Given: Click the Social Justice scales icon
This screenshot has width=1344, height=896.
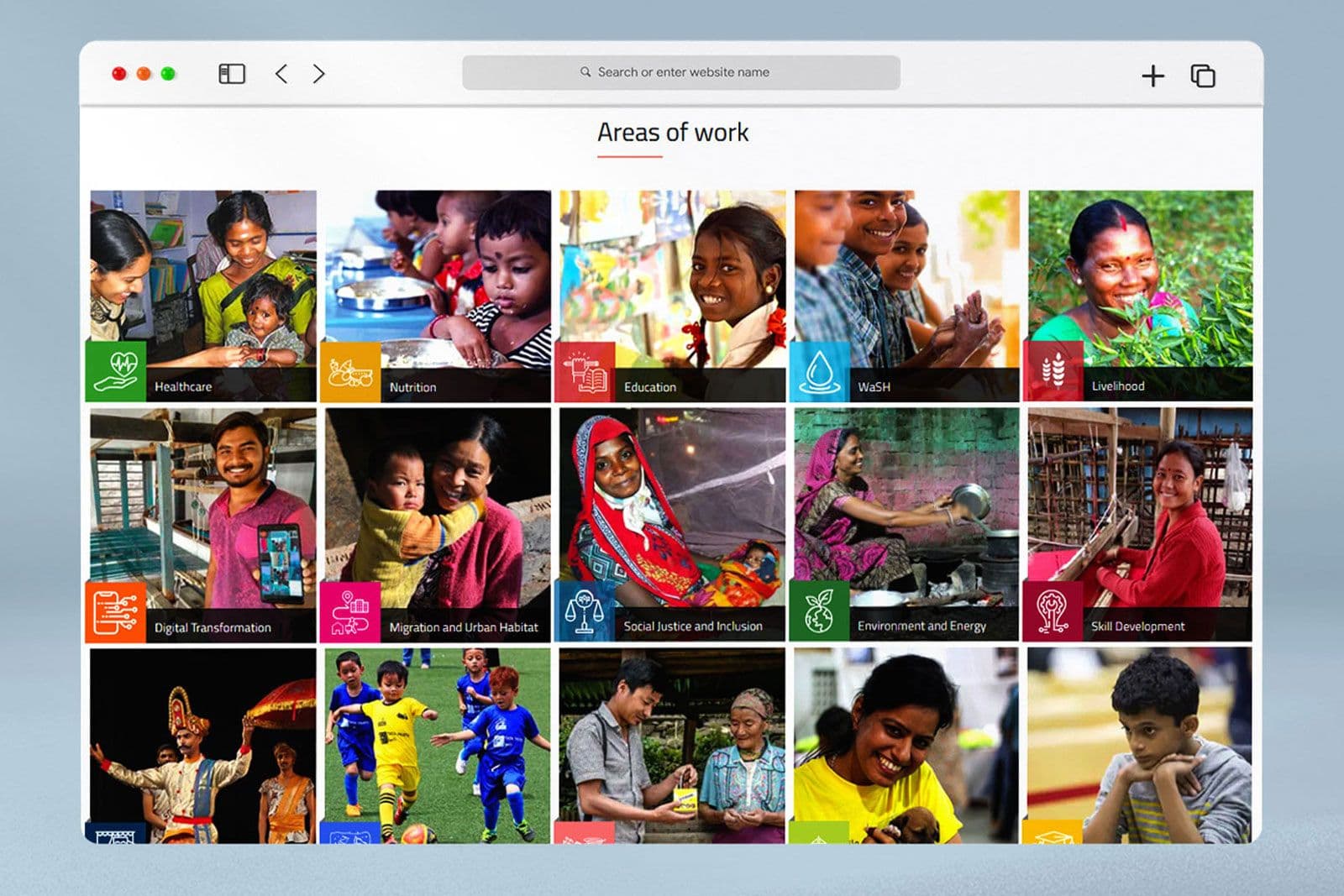Looking at the screenshot, I should coord(585,611).
